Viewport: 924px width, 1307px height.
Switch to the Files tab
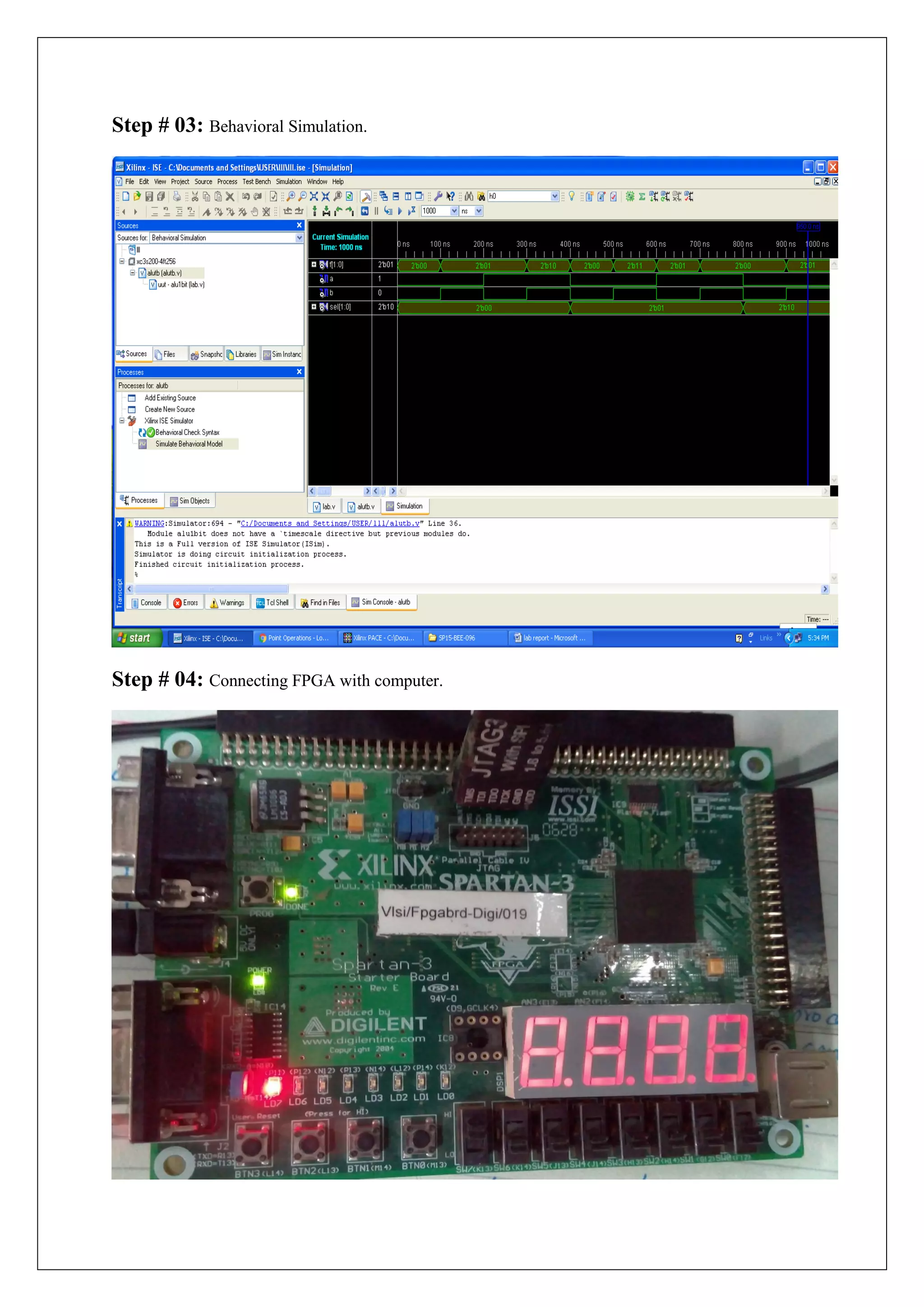coord(171,354)
